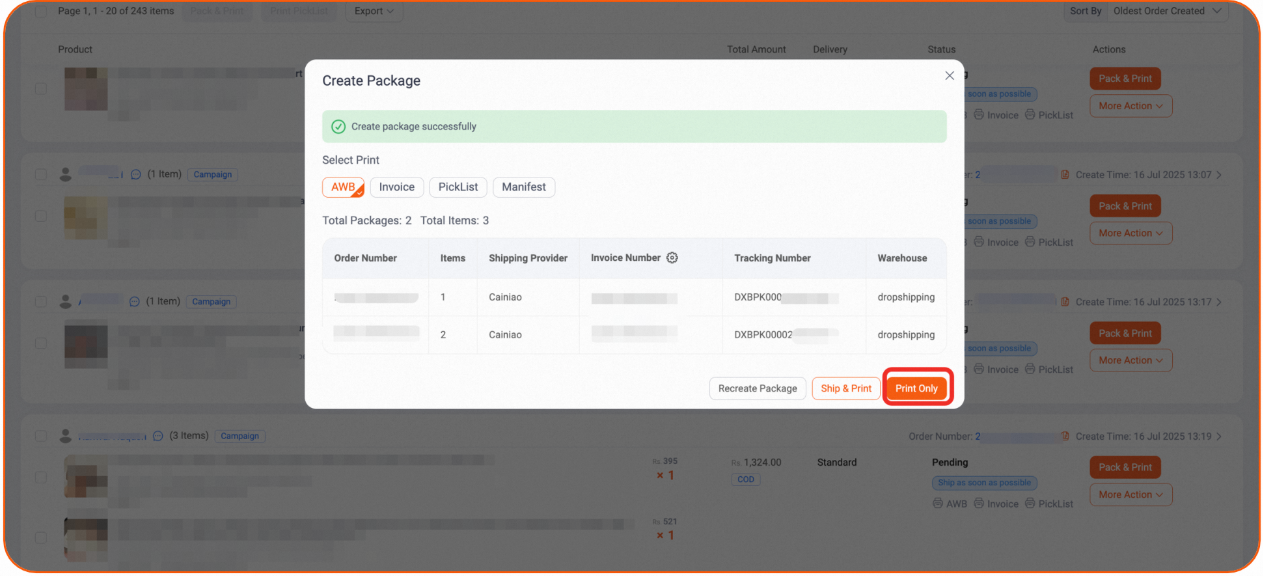
Task: Close the Create Package dialog
Action: pos(949,76)
